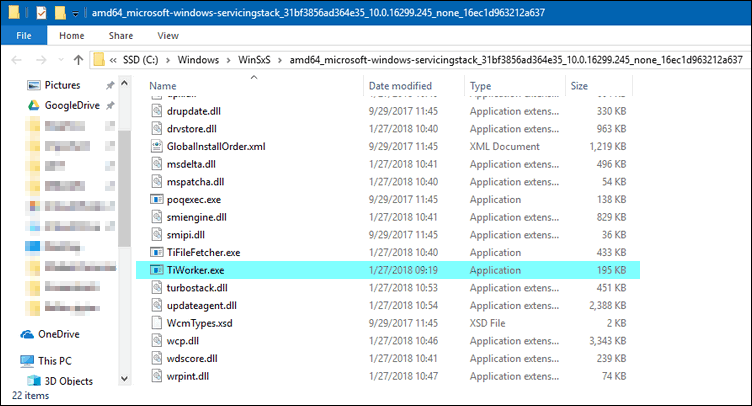Expand the chevron after SSD (C:)
Image resolution: width=752 pixels, height=406 pixels.
[x=168, y=60]
